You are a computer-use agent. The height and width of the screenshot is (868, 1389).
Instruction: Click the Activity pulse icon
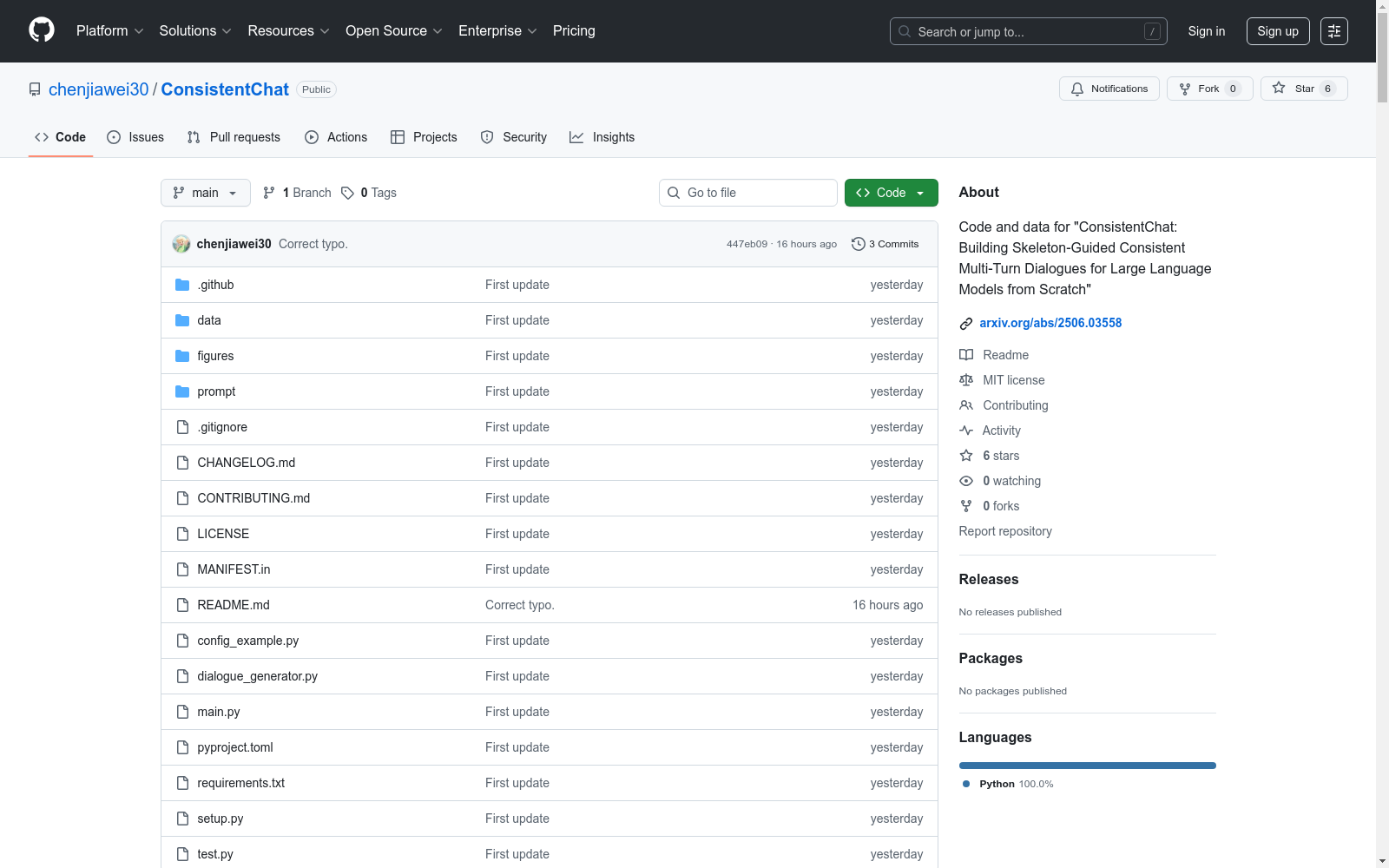(x=966, y=431)
